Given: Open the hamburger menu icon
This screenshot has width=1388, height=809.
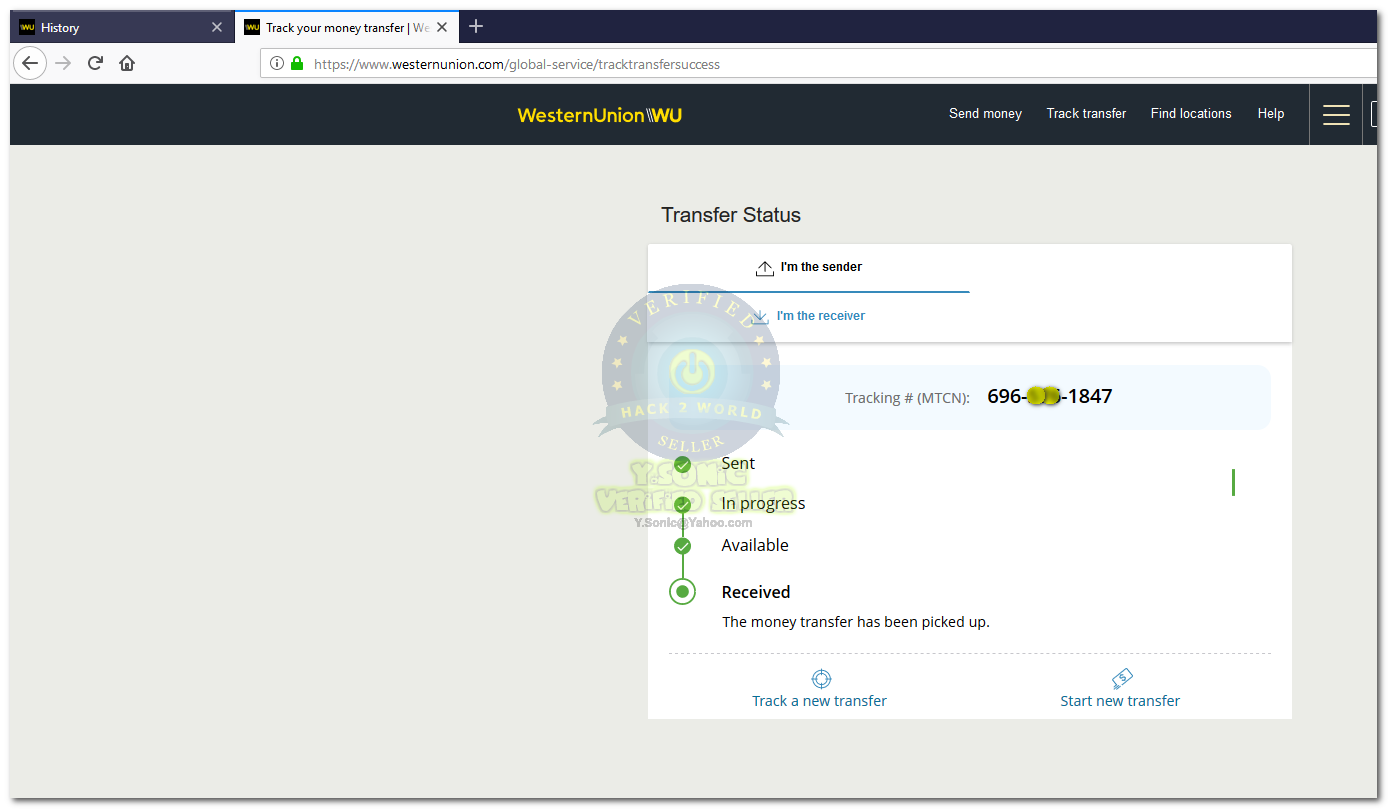Looking at the screenshot, I should (1336, 114).
